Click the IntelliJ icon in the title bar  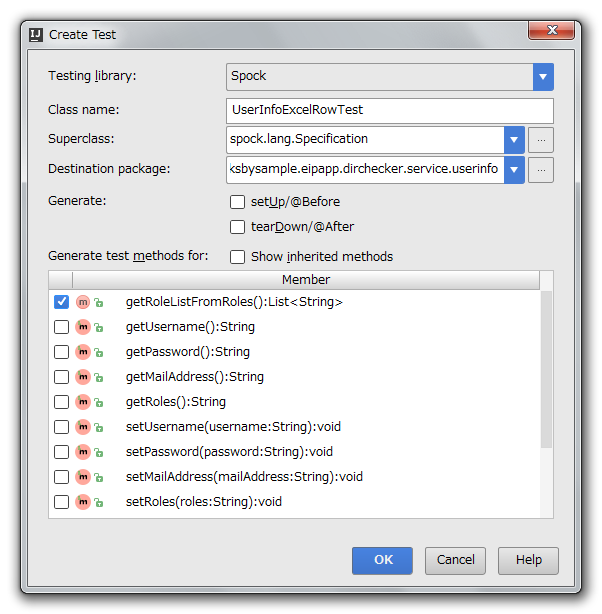[36, 35]
